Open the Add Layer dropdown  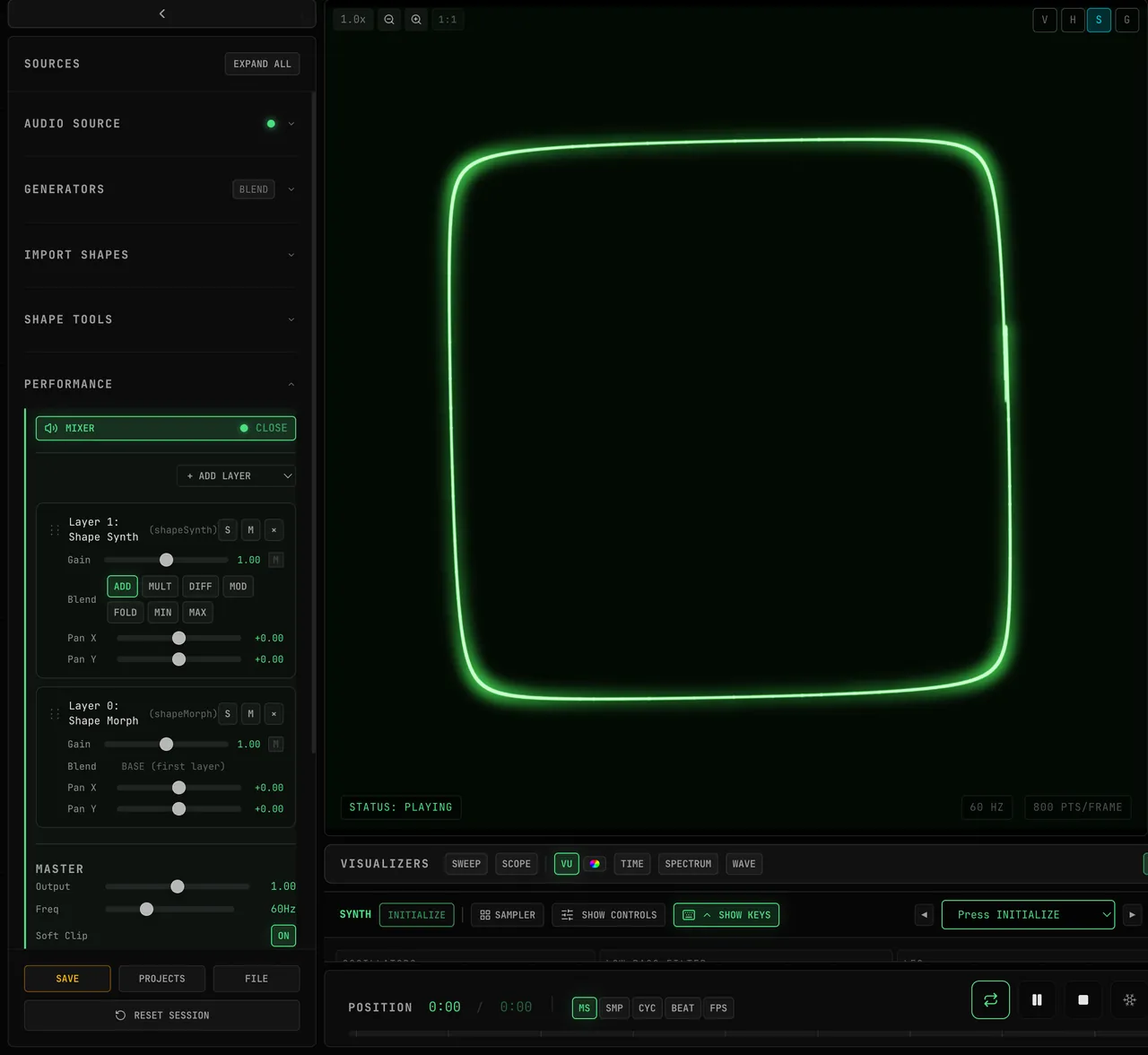[237, 475]
